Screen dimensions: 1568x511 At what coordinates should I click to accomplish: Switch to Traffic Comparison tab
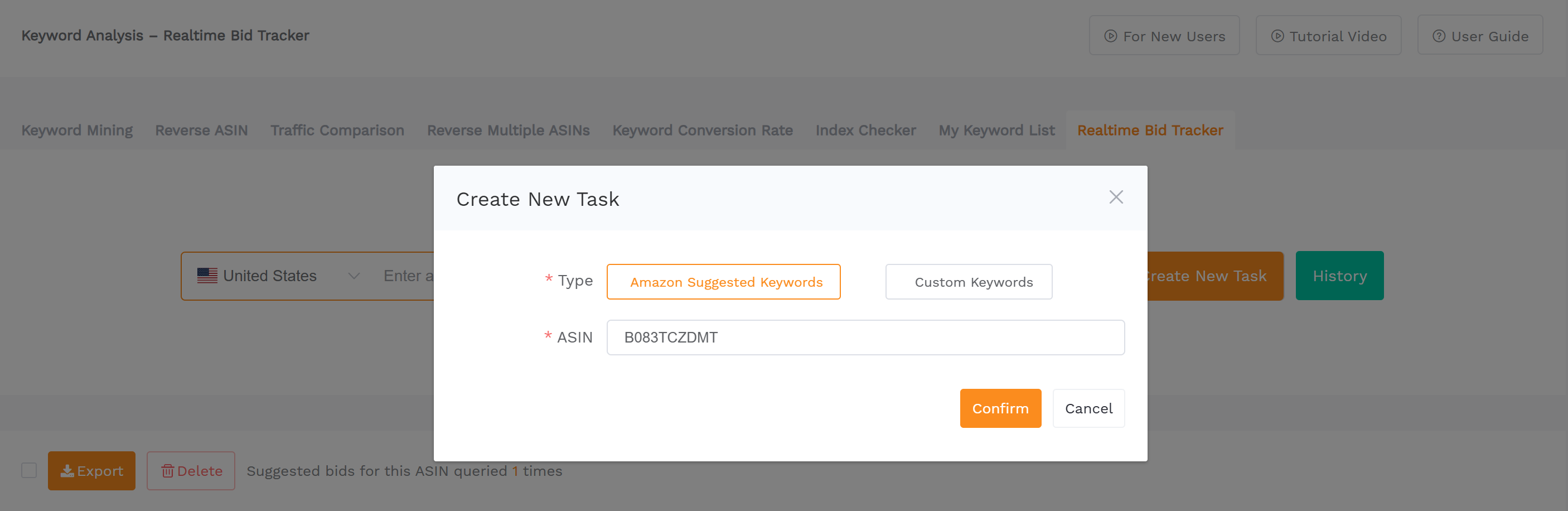pos(337,131)
